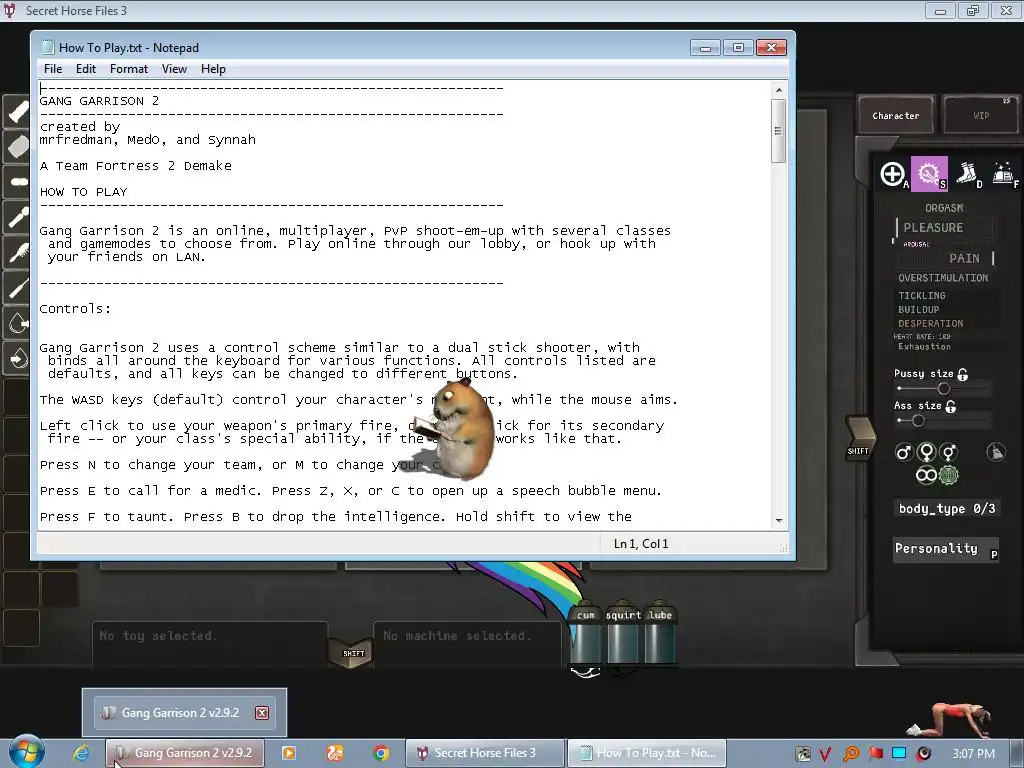Select the droplet-with-arrow-out tool in left toolbar
This screenshot has width=1024, height=768.
pos(18,323)
